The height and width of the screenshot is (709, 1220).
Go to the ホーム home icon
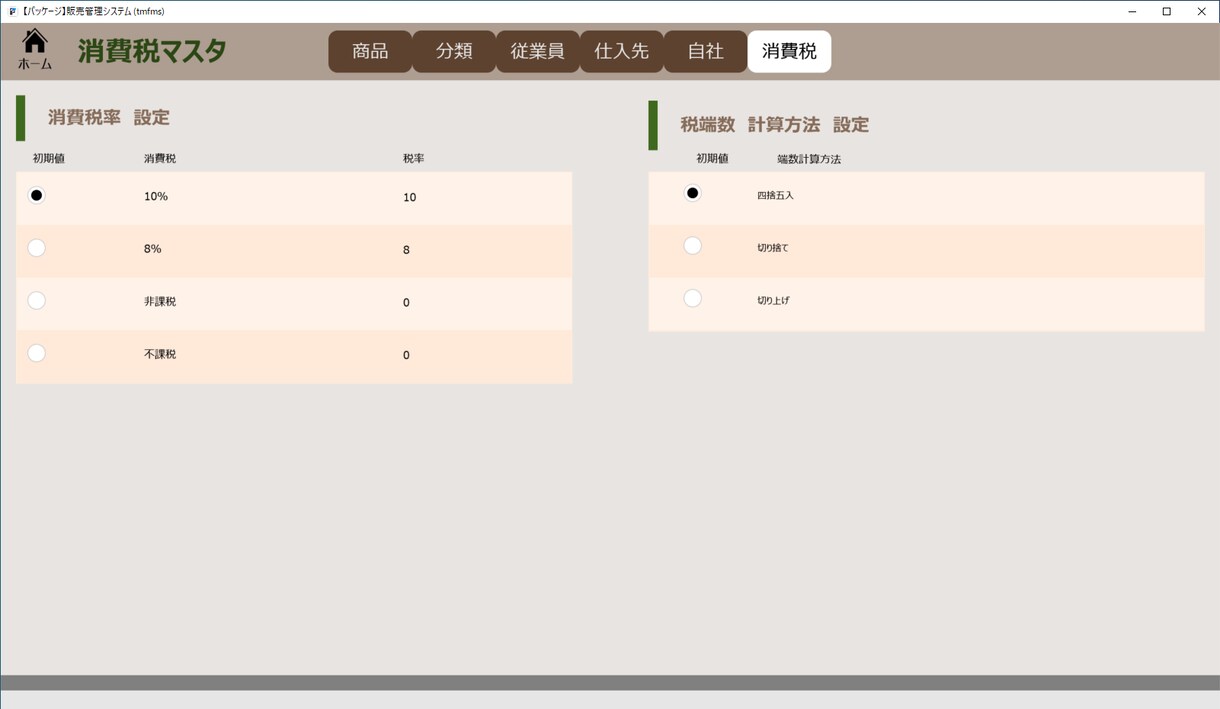tap(35, 49)
